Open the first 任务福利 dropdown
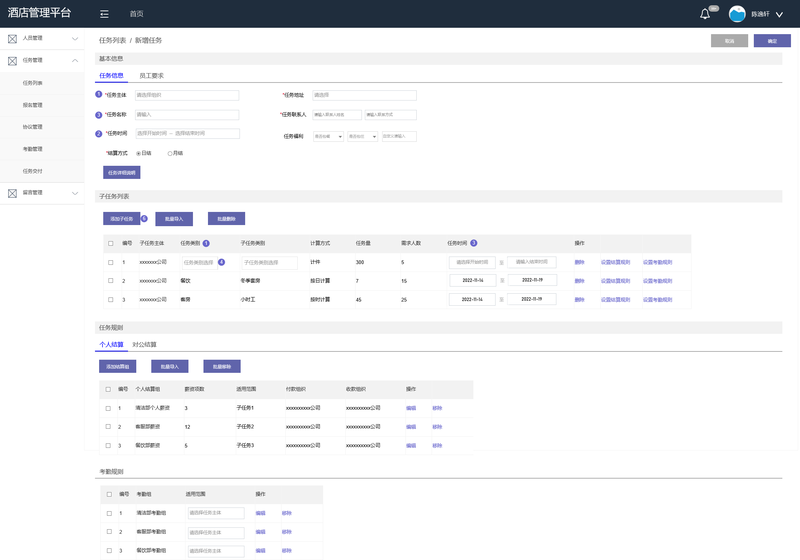The width and height of the screenshot is (800, 560). pos(328,136)
